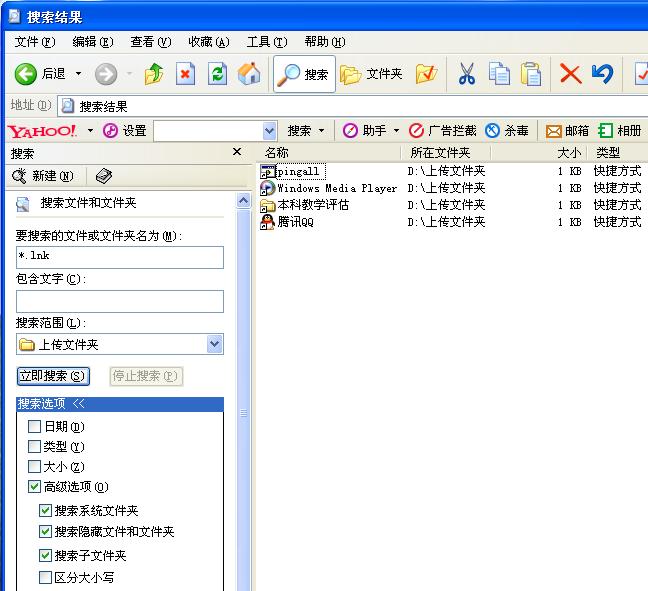Open the 收藏(A) menu
This screenshot has width=648, height=591.
tap(209, 42)
